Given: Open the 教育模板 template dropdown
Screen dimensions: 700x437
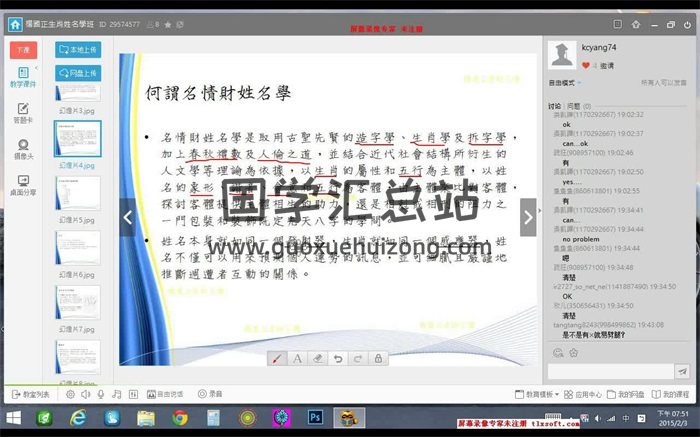Looking at the screenshot, I should click(x=537, y=395).
